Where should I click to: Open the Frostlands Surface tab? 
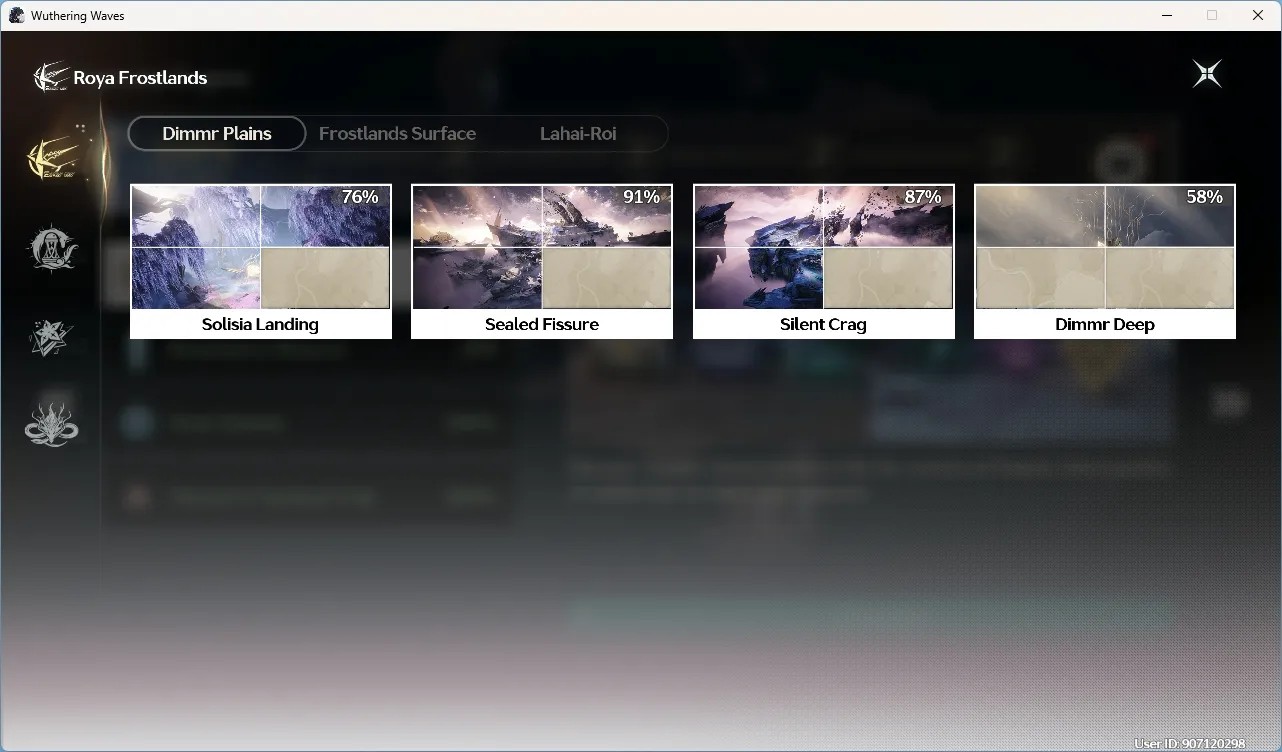pos(397,133)
